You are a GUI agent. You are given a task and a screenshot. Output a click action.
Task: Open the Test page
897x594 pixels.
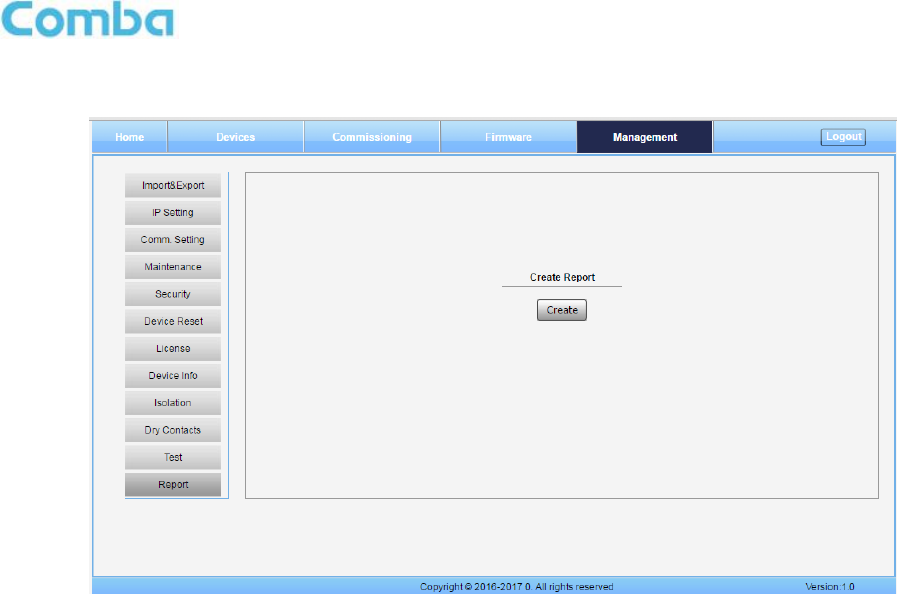tap(173, 457)
